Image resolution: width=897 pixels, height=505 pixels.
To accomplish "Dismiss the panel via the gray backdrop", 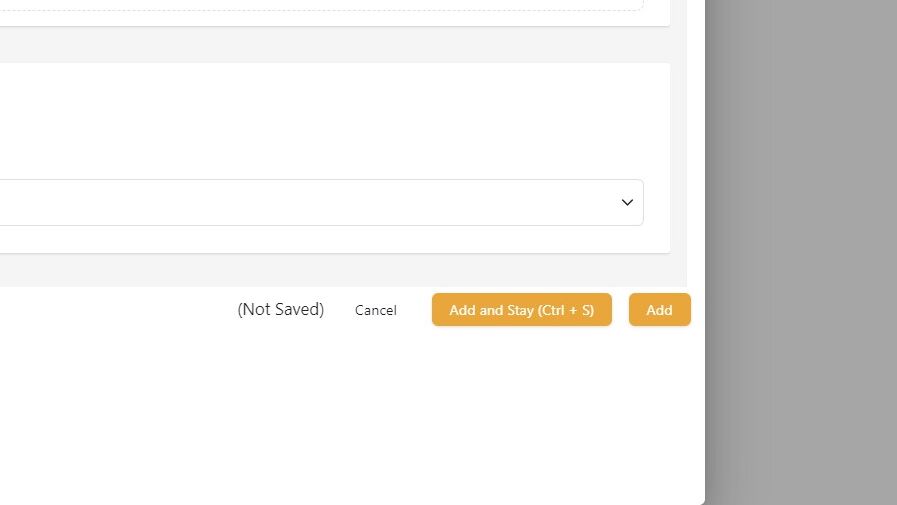I will [x=801, y=252].
